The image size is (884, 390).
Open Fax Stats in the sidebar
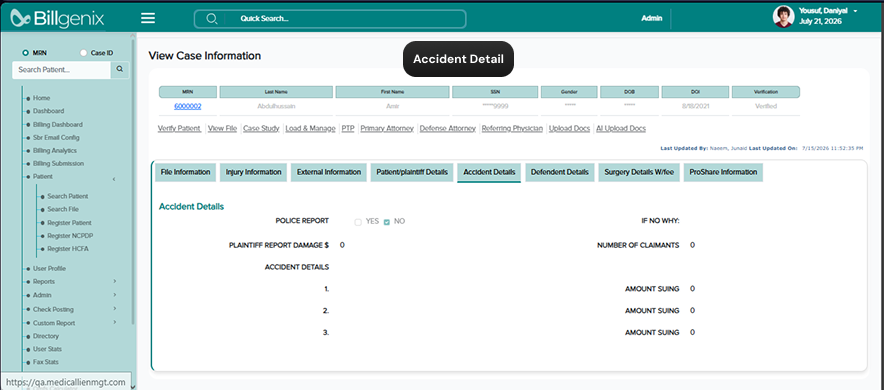point(46,362)
